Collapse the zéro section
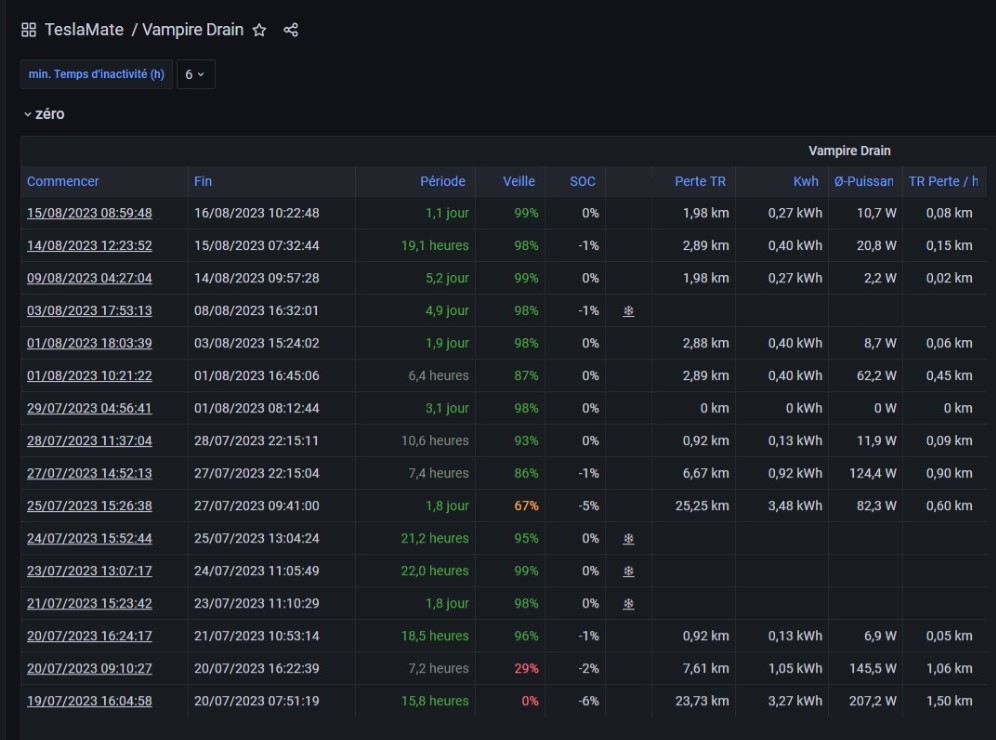This screenshot has height=740, width=996. [44, 114]
